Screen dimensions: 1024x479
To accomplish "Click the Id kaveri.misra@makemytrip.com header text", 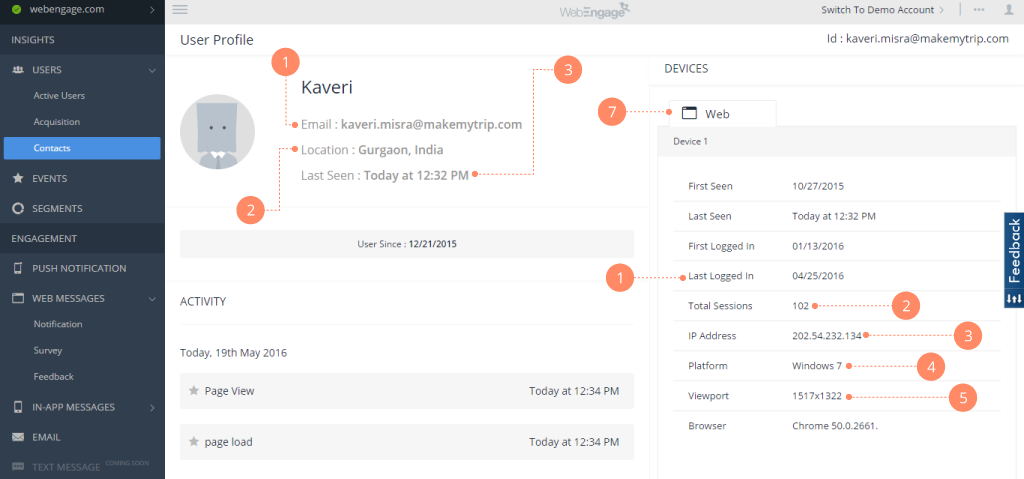I will pos(918,39).
